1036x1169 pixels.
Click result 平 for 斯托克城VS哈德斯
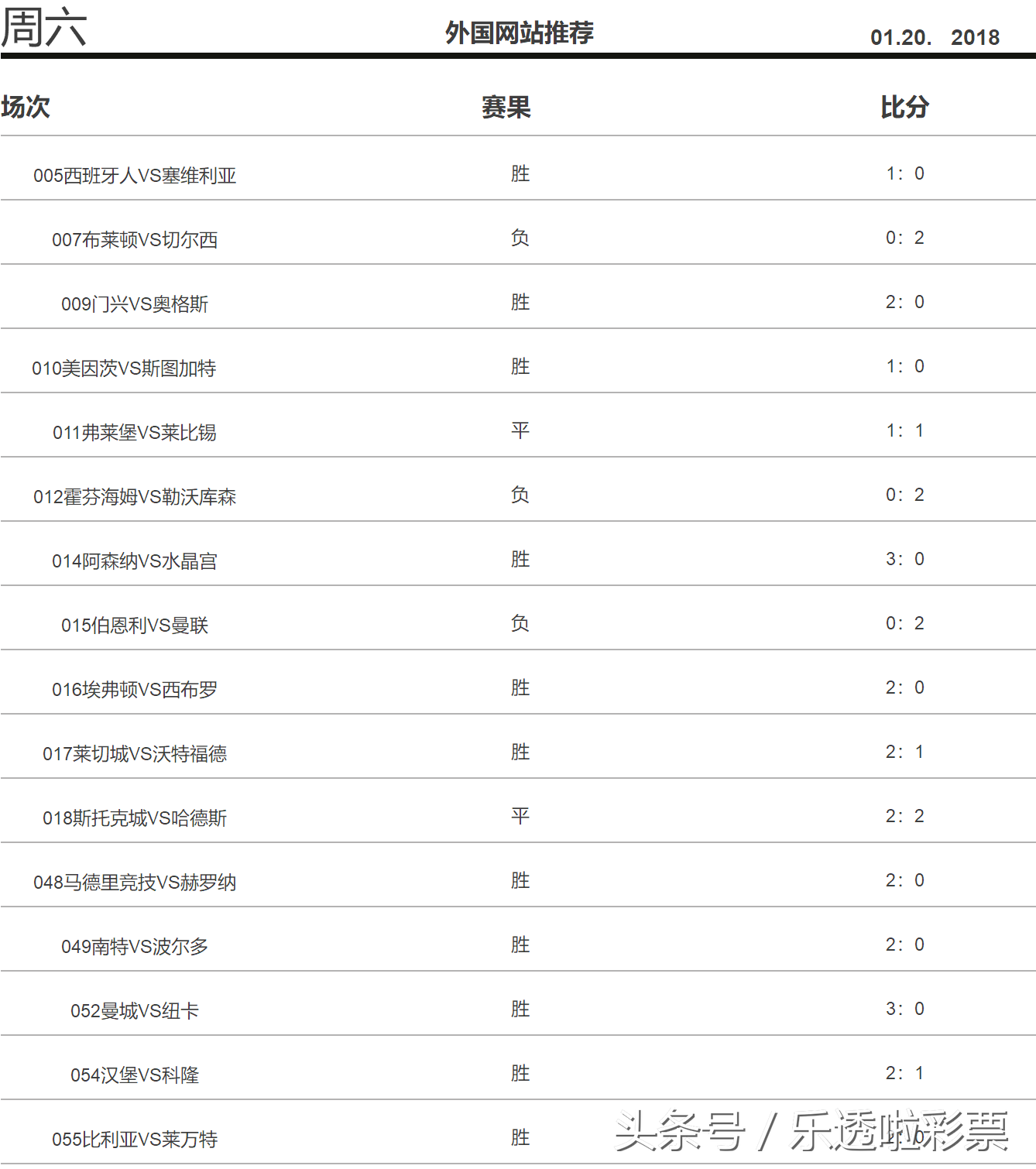520,816
